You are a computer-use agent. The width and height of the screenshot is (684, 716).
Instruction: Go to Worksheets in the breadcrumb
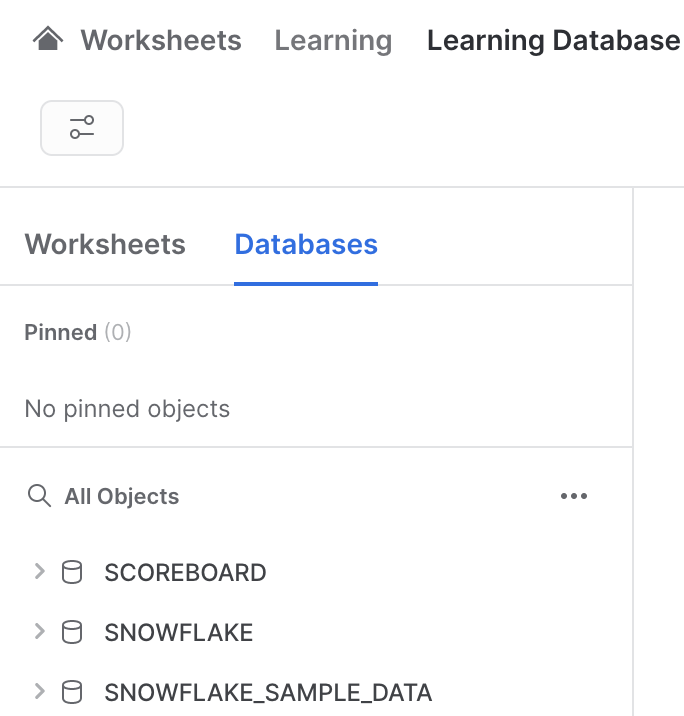tap(161, 41)
